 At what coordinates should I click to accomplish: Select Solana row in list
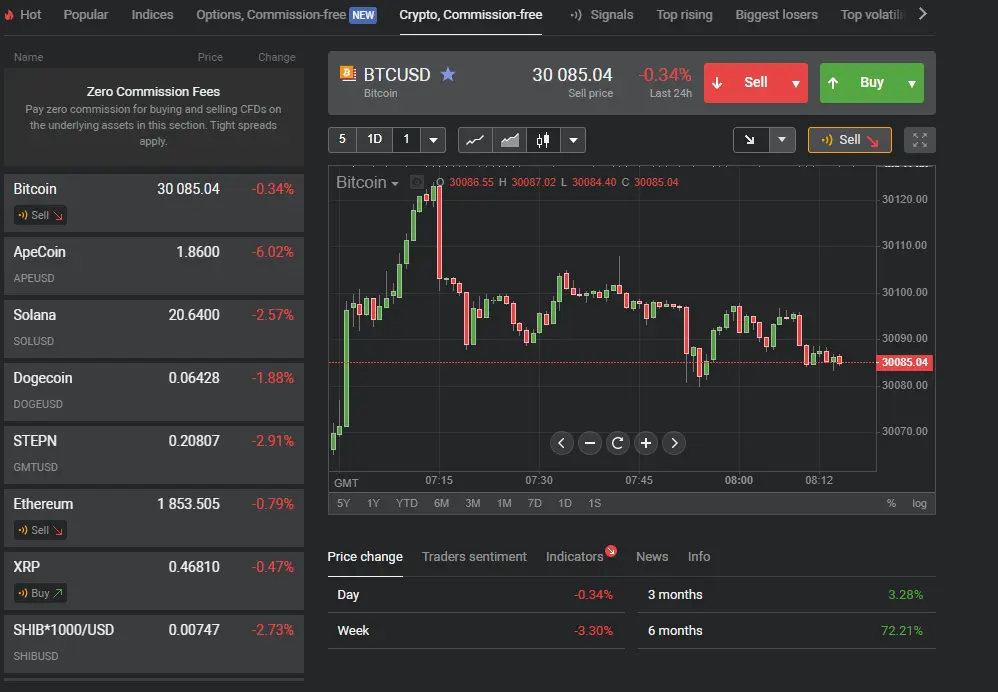154,328
